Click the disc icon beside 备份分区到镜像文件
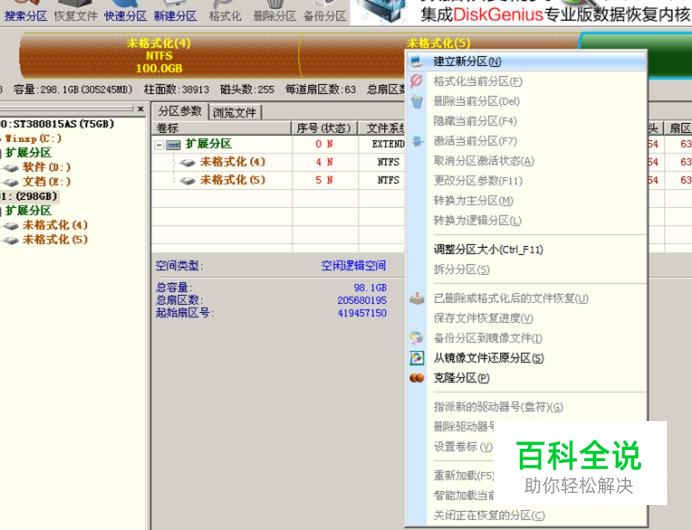The width and height of the screenshot is (692, 530). (416, 338)
